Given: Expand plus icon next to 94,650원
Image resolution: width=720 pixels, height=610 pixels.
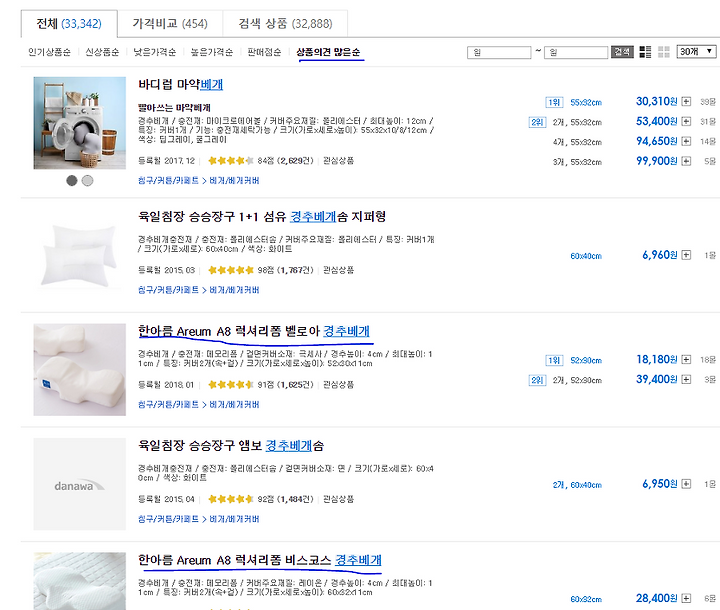Looking at the screenshot, I should point(686,141).
